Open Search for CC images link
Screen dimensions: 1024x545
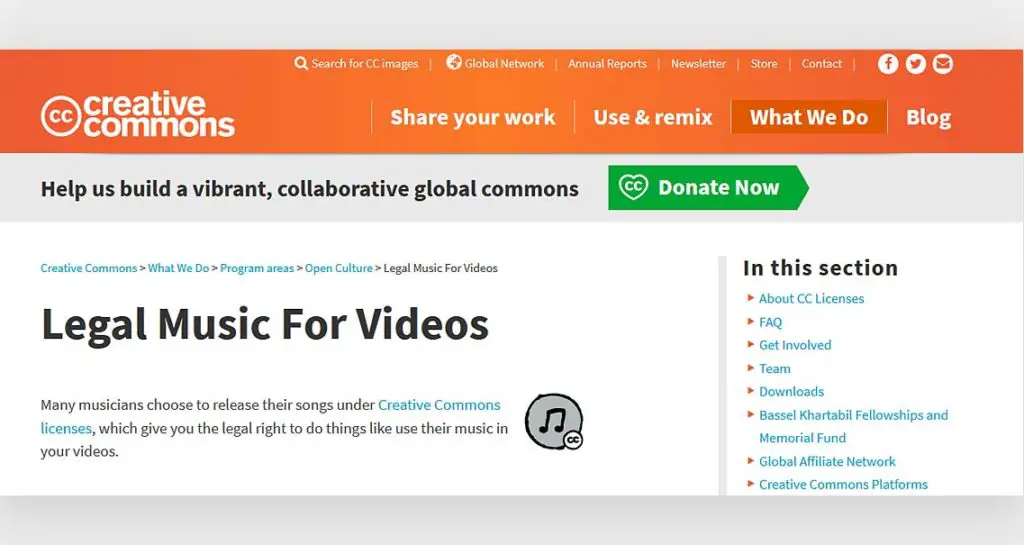364,64
